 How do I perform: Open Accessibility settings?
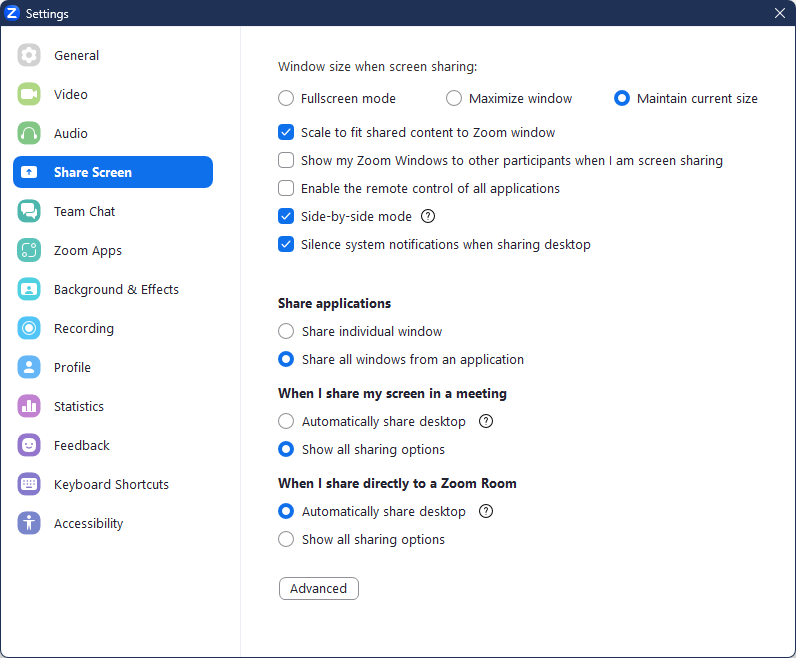(x=113, y=523)
